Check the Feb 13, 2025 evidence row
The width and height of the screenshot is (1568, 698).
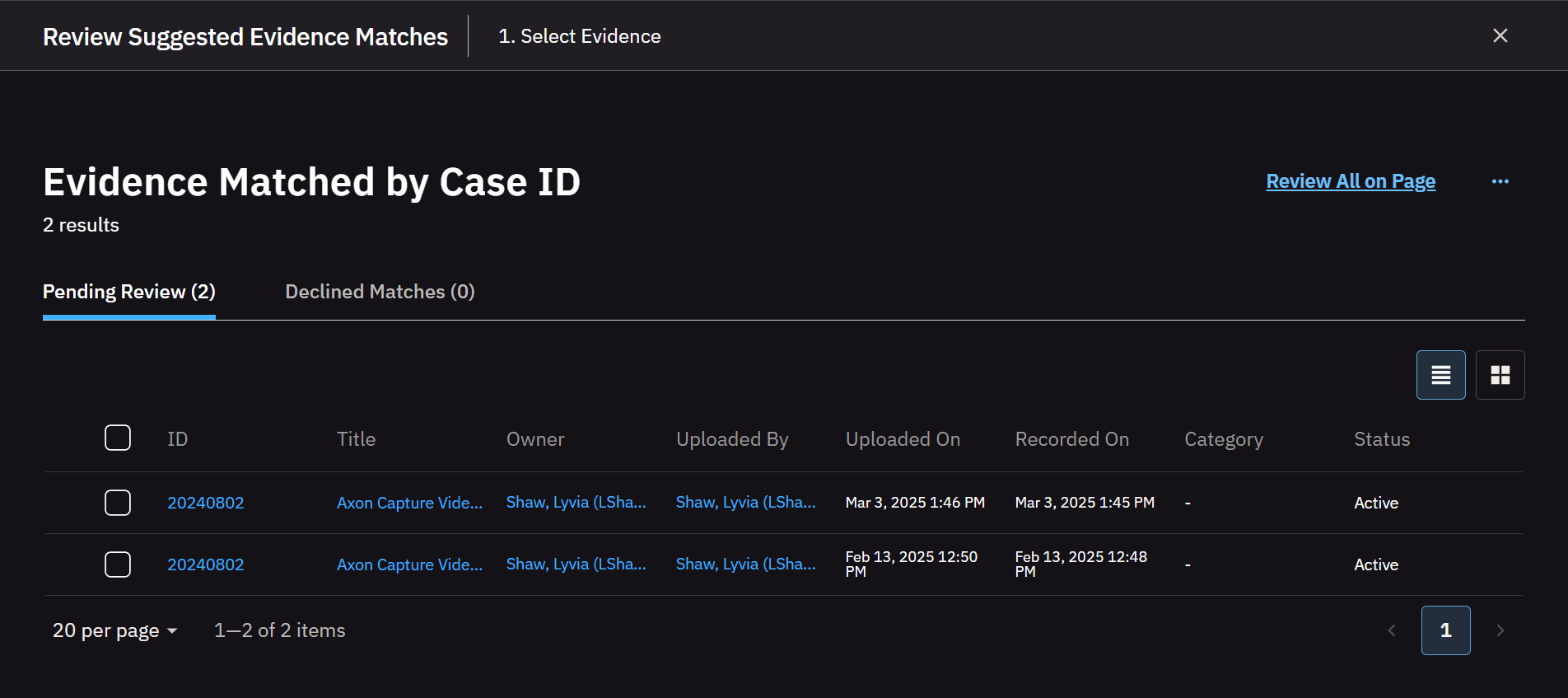118,564
